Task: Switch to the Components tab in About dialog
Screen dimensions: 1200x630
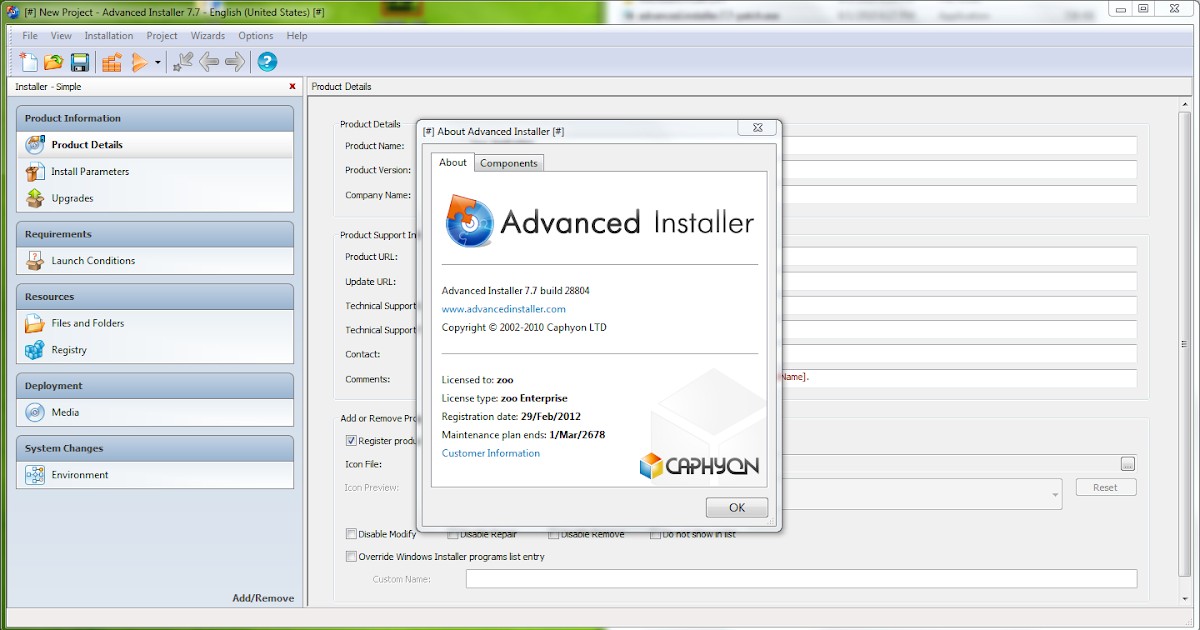Action: [x=509, y=163]
